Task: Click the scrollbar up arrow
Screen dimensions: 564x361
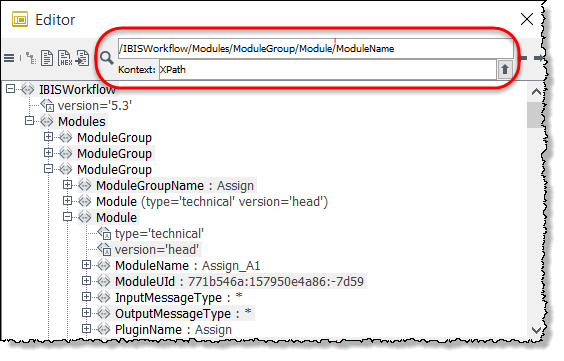Action: pyautogui.click(x=536, y=92)
